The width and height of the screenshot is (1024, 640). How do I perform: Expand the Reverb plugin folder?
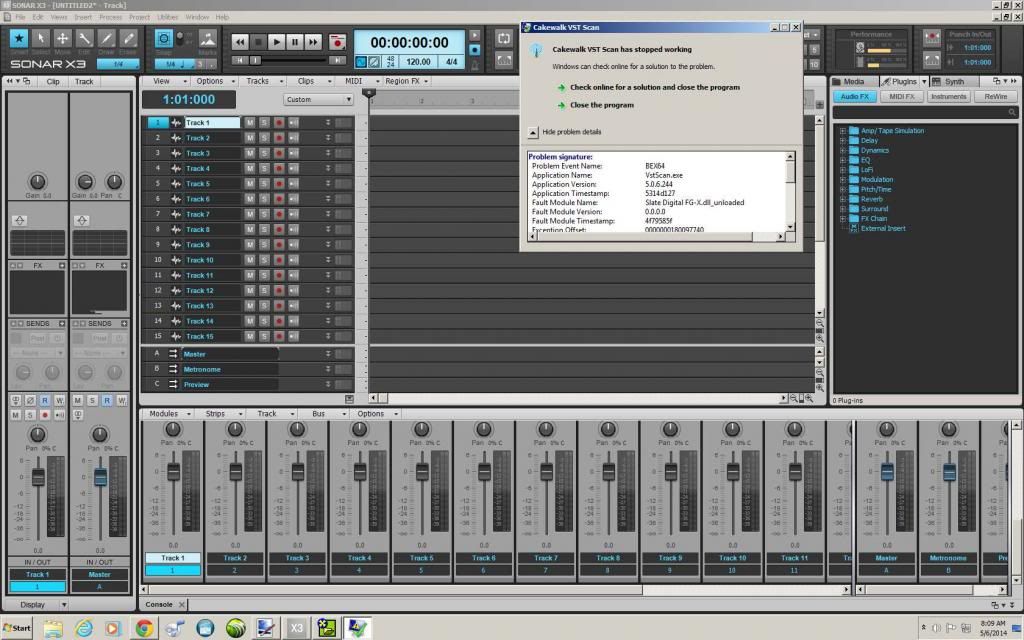[x=843, y=199]
